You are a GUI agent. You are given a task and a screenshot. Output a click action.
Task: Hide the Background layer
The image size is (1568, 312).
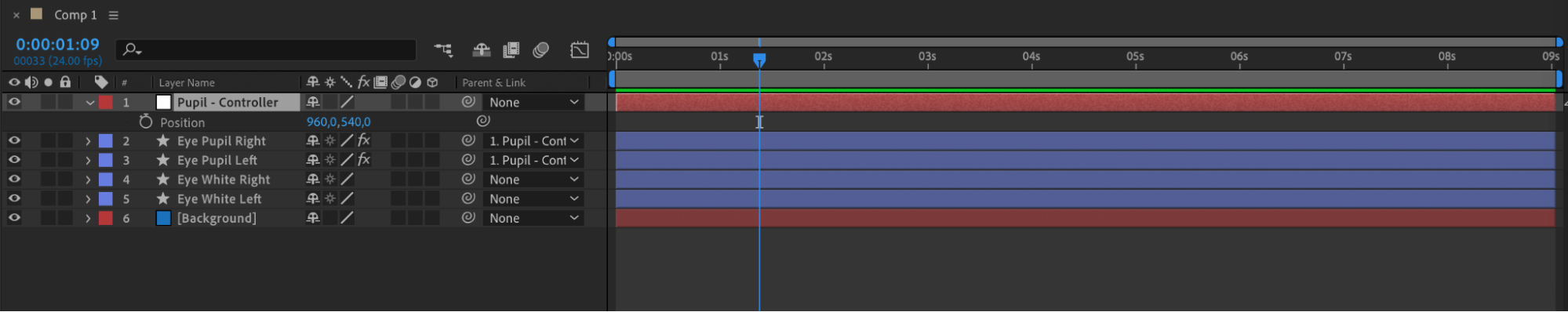tap(14, 218)
